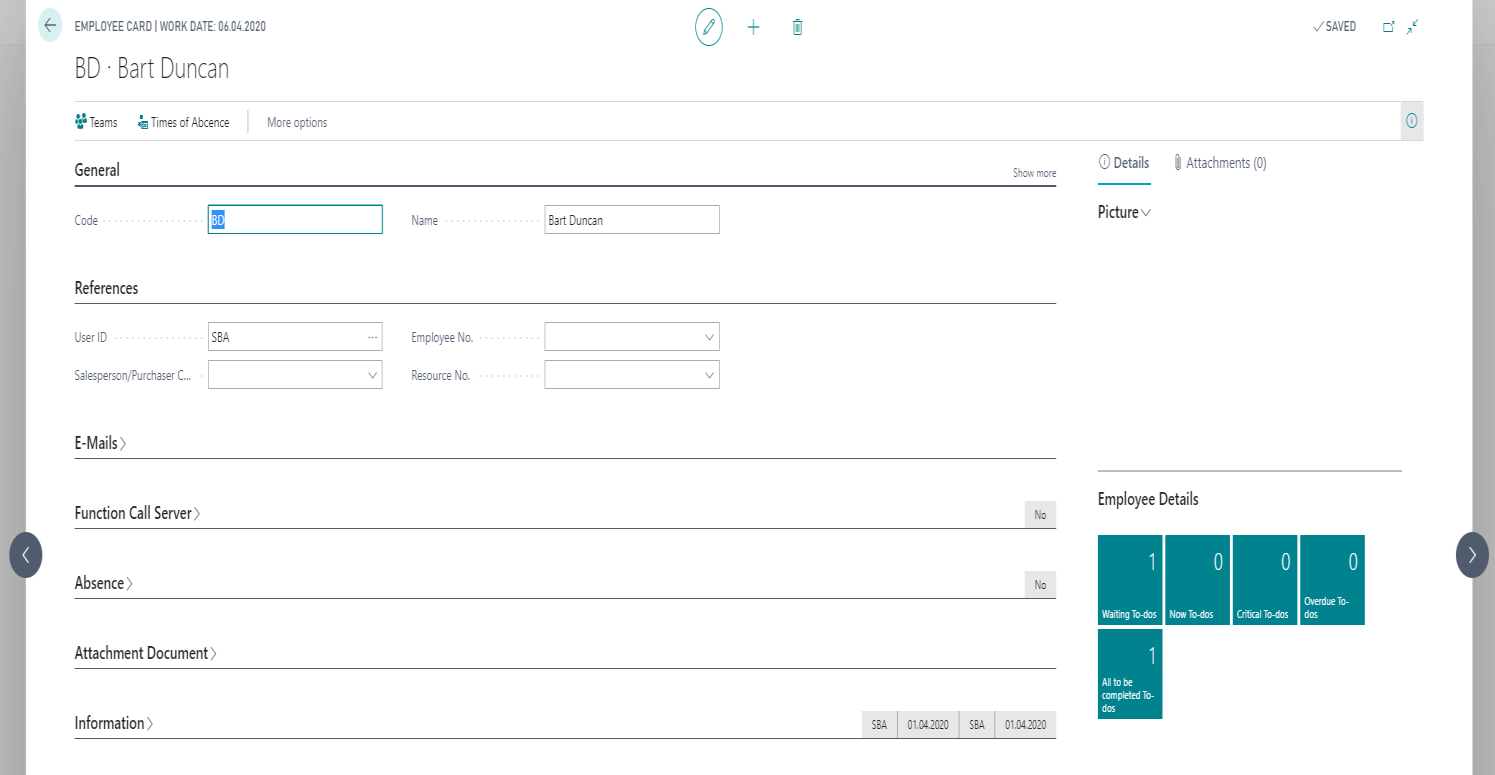Open the Salesperson/Purchaser Code dropdown
Screen dimensions: 1495x775
tap(370, 374)
